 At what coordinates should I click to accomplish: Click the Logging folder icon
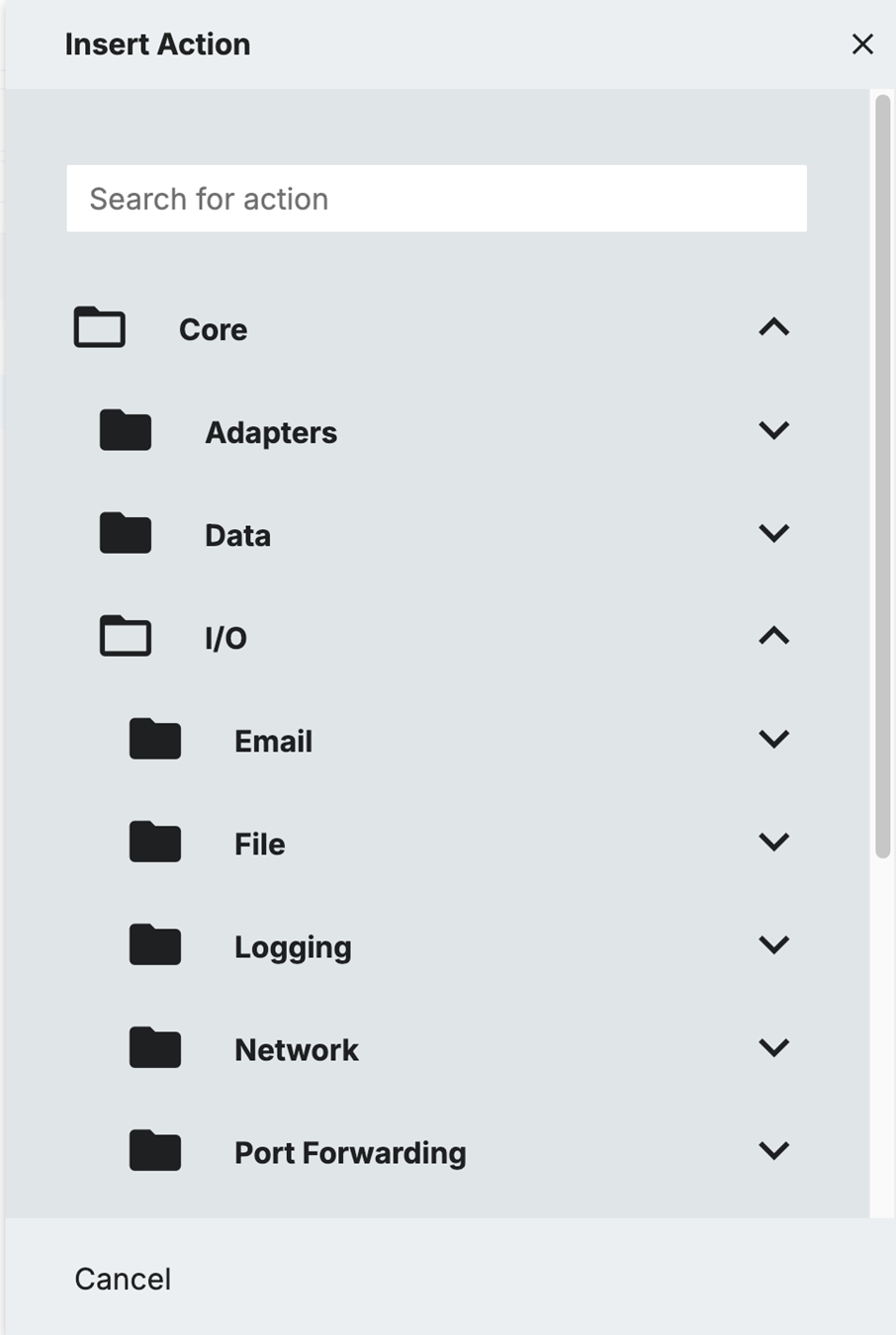(x=155, y=945)
